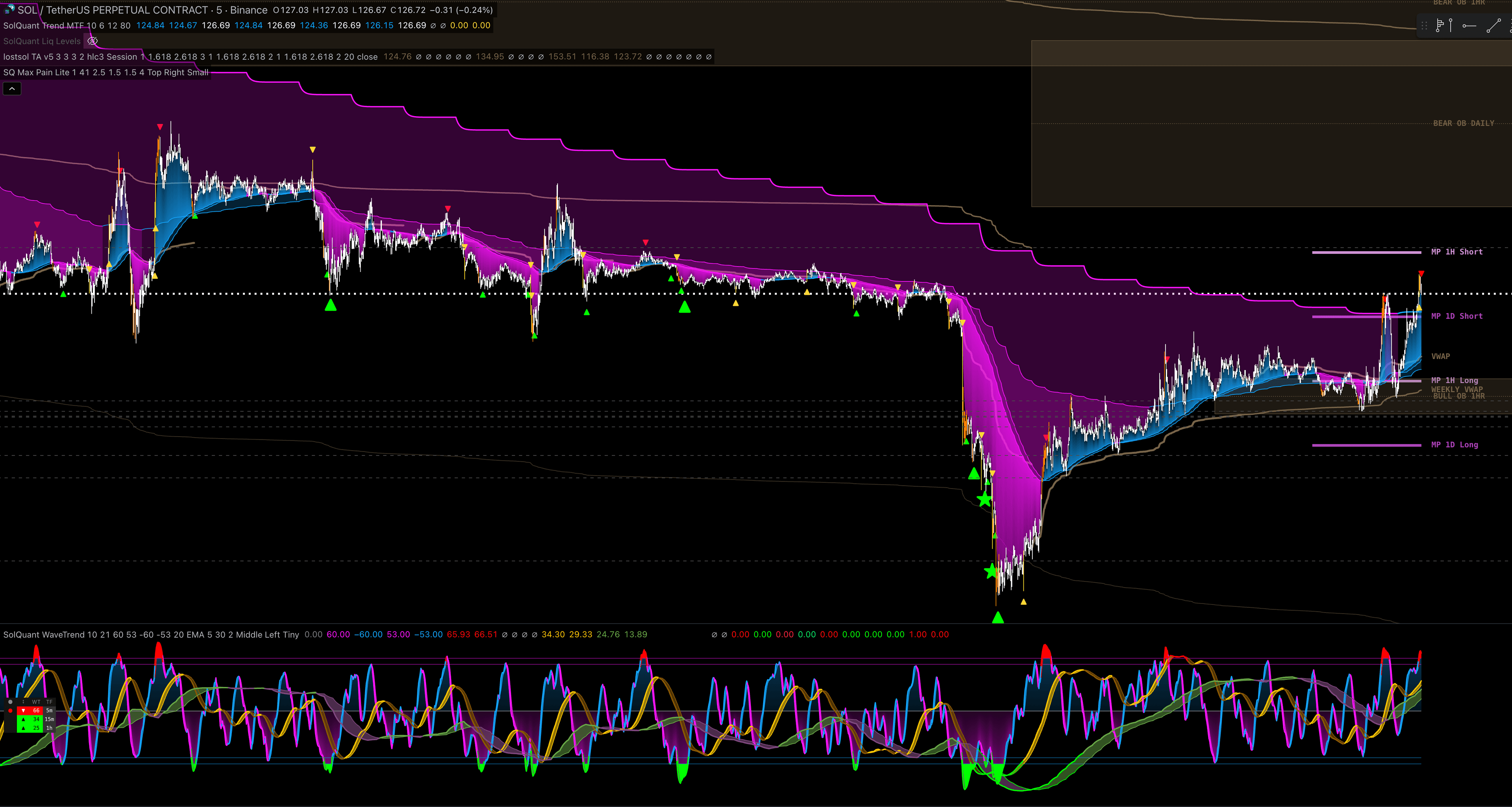Image resolution: width=1512 pixels, height=807 pixels.
Task: Select the trend line drawing tool
Action: [x=1494, y=25]
